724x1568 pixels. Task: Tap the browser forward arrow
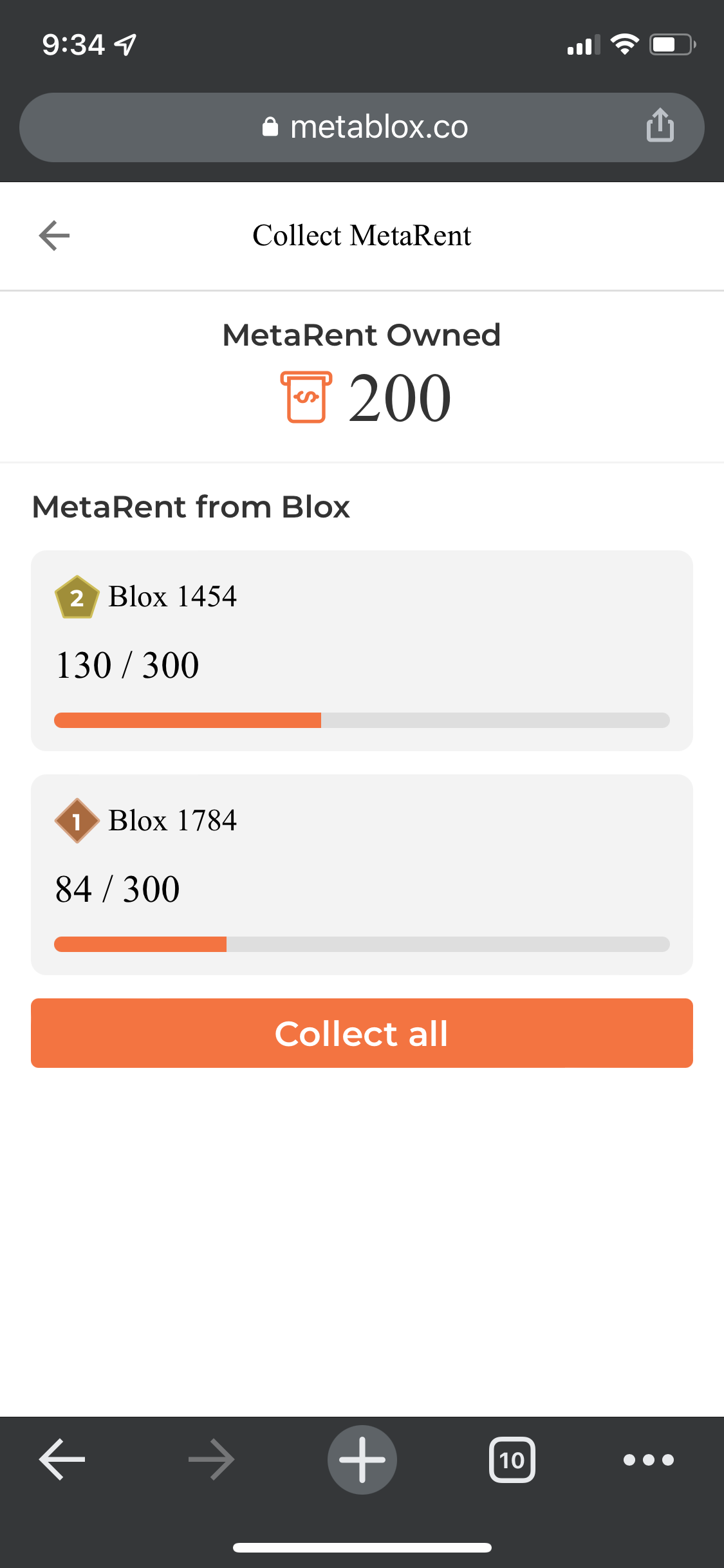[211, 1459]
